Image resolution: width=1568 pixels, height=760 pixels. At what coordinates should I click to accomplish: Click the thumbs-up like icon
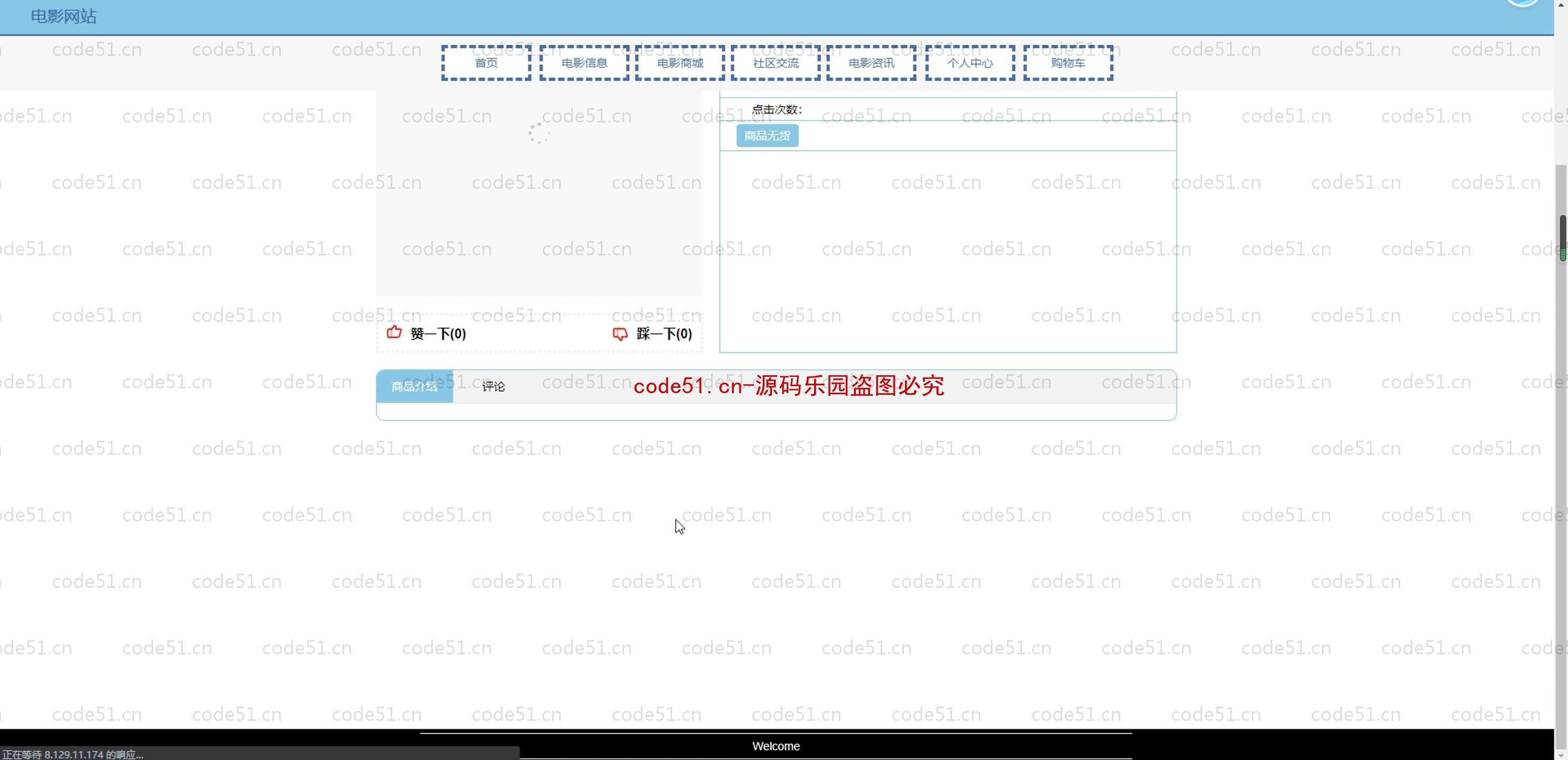394,332
